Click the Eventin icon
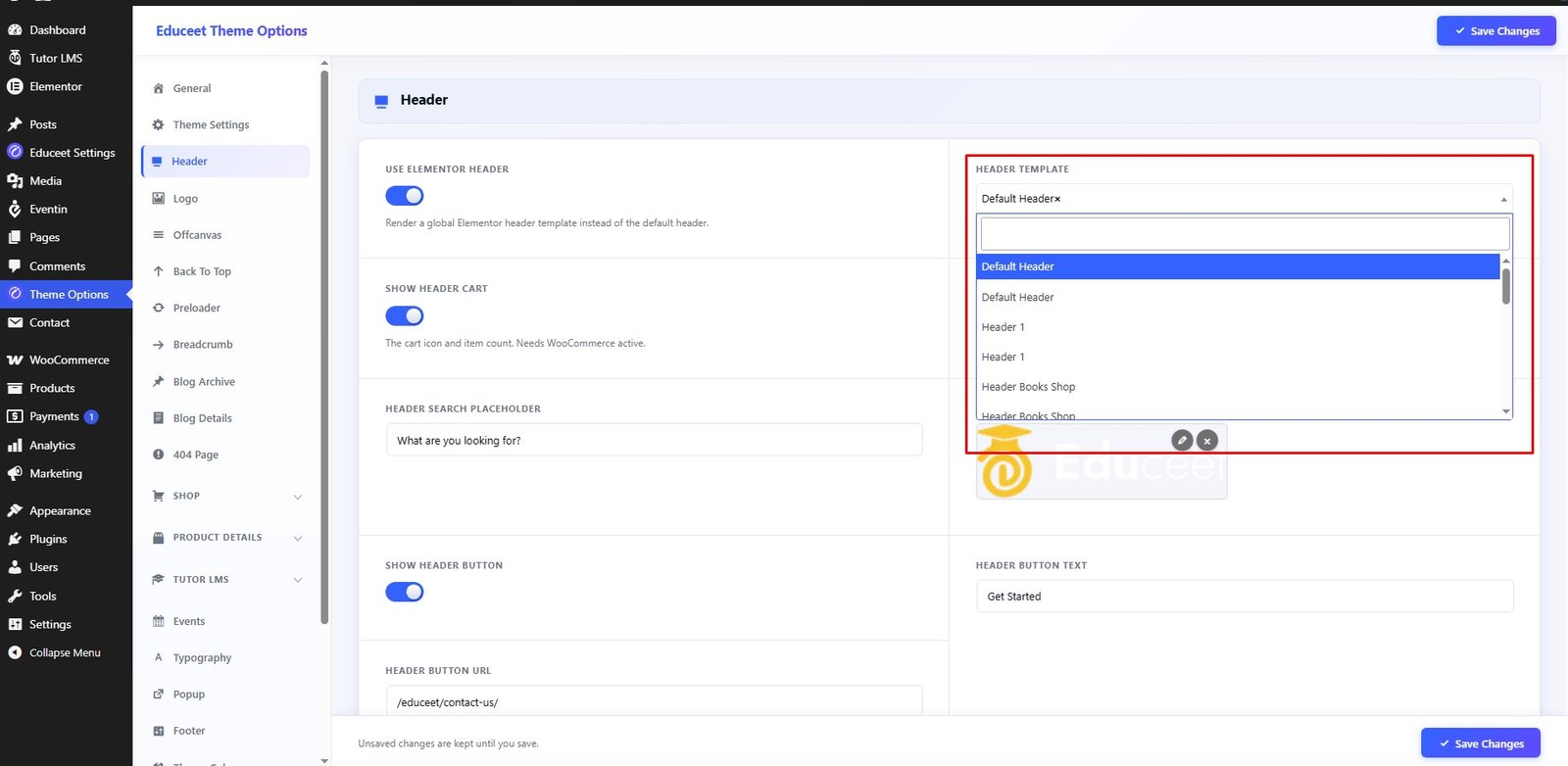The image size is (1568, 766). (x=15, y=209)
